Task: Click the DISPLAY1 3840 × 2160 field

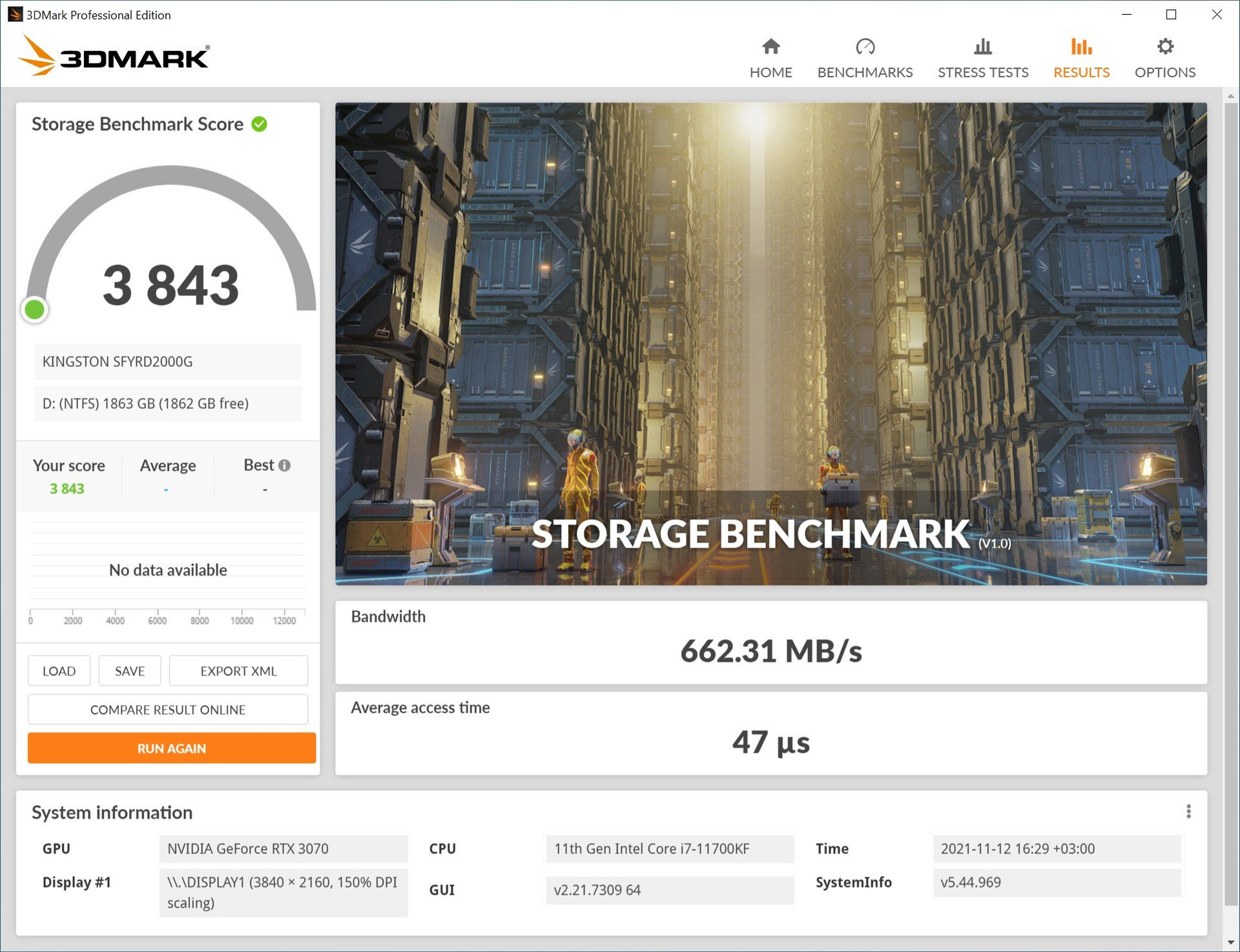Action: click(284, 893)
